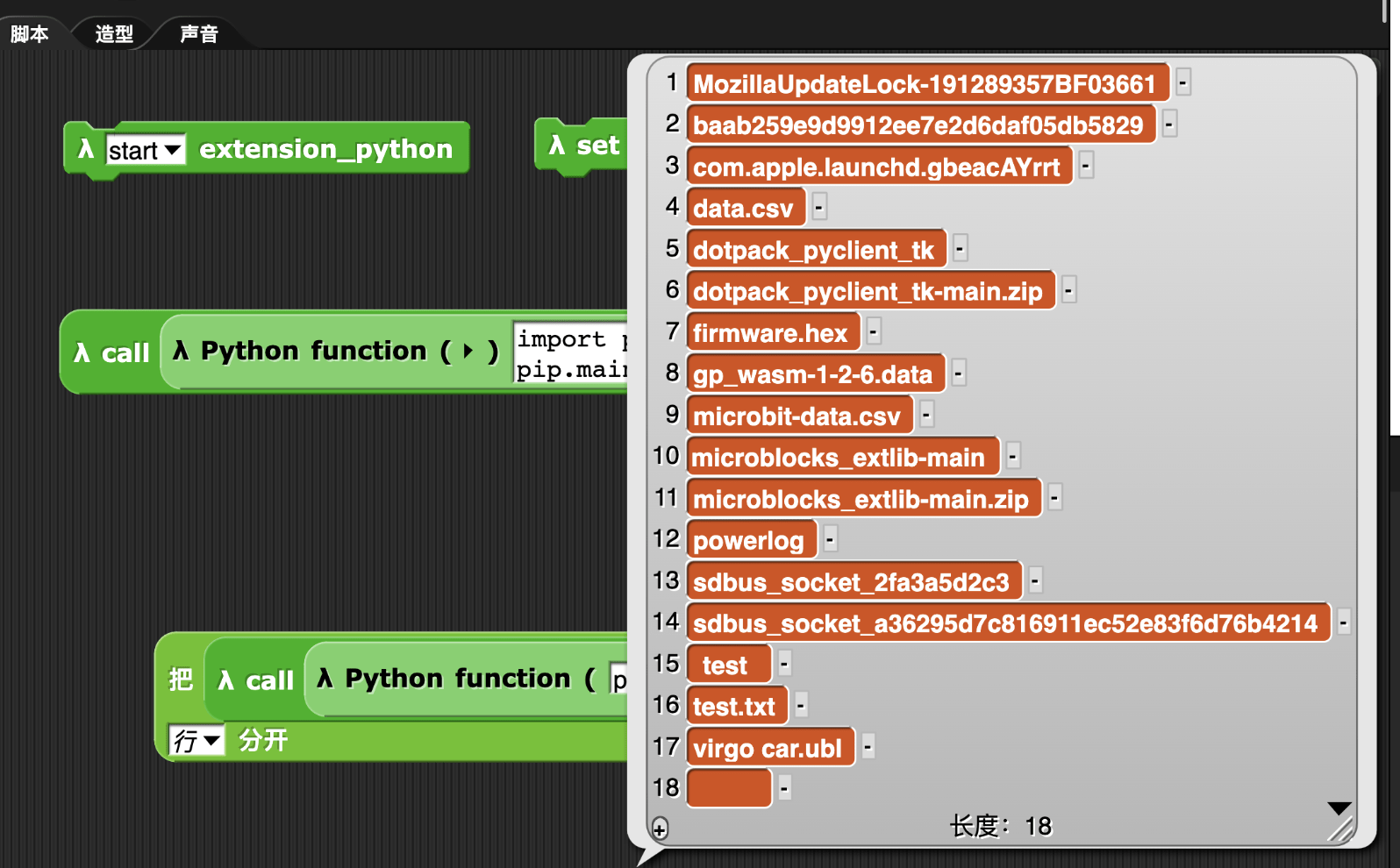This screenshot has height=868, width=1400.
Task: Click the add item plus icon in list
Action: 660,829
